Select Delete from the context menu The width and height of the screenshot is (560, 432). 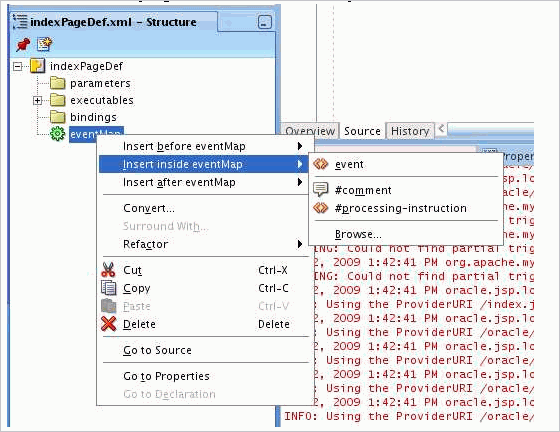[204, 324]
